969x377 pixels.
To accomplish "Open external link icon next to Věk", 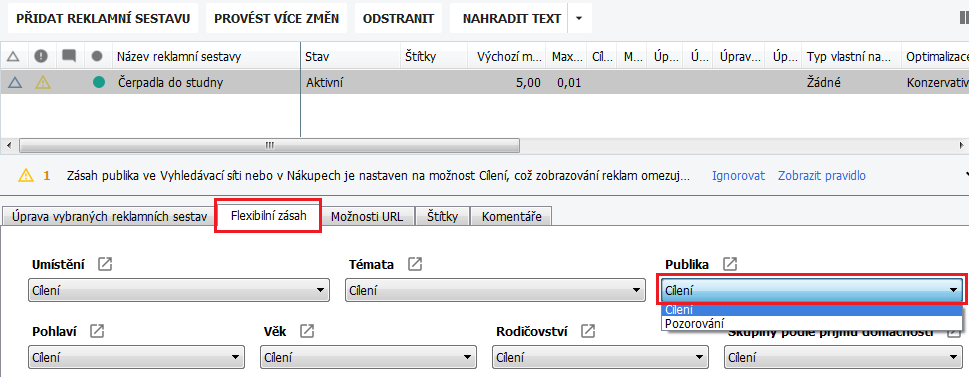I will [x=307, y=331].
